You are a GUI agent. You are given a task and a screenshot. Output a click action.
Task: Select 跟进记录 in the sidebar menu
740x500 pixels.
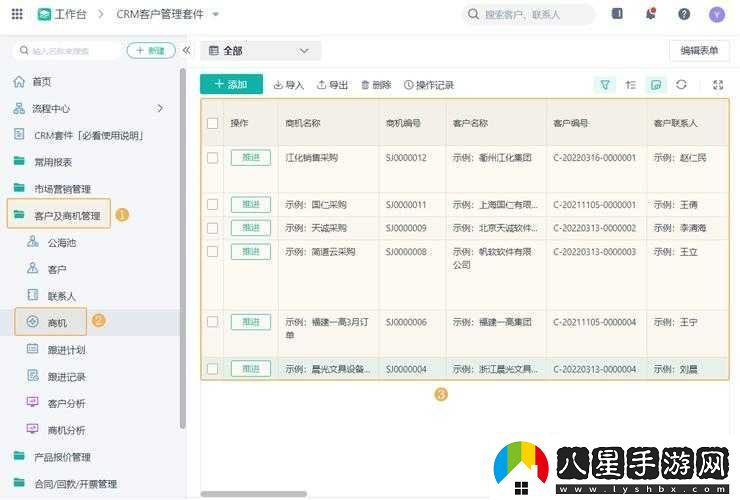(67, 377)
